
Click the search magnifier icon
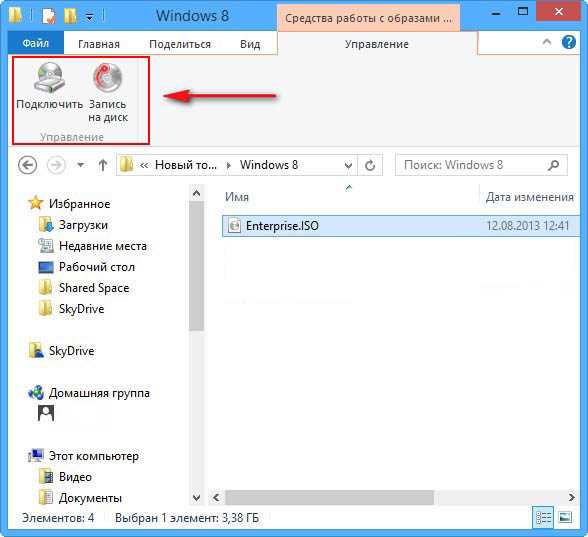[x=554, y=165]
